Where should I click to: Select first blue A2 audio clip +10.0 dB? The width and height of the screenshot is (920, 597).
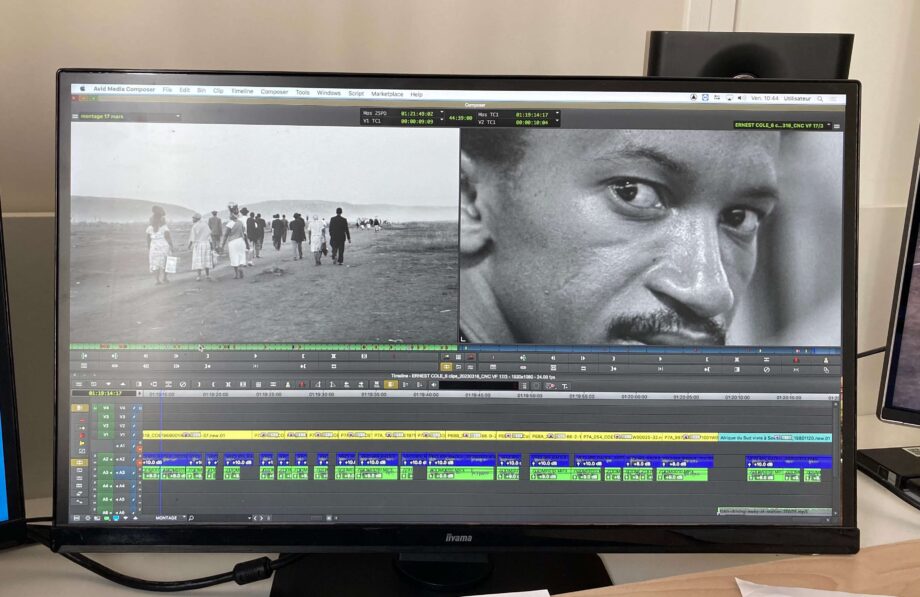(164, 458)
